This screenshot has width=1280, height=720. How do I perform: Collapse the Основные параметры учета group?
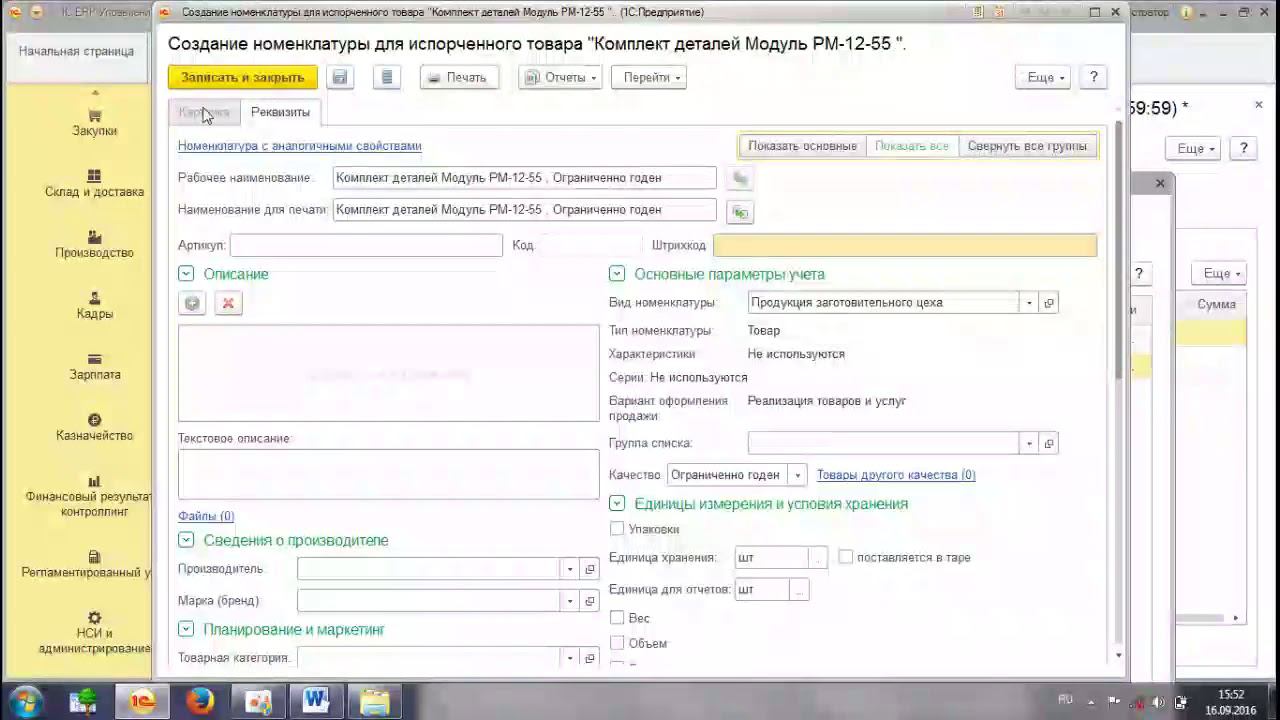click(x=616, y=274)
